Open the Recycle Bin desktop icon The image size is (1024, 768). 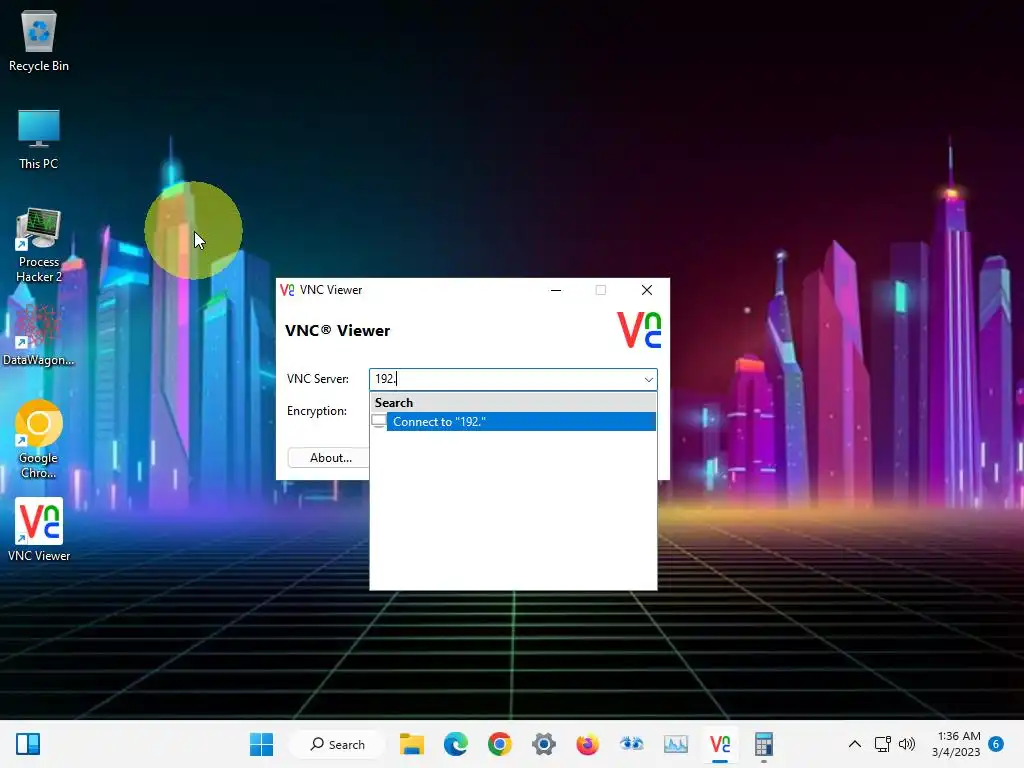(x=39, y=40)
